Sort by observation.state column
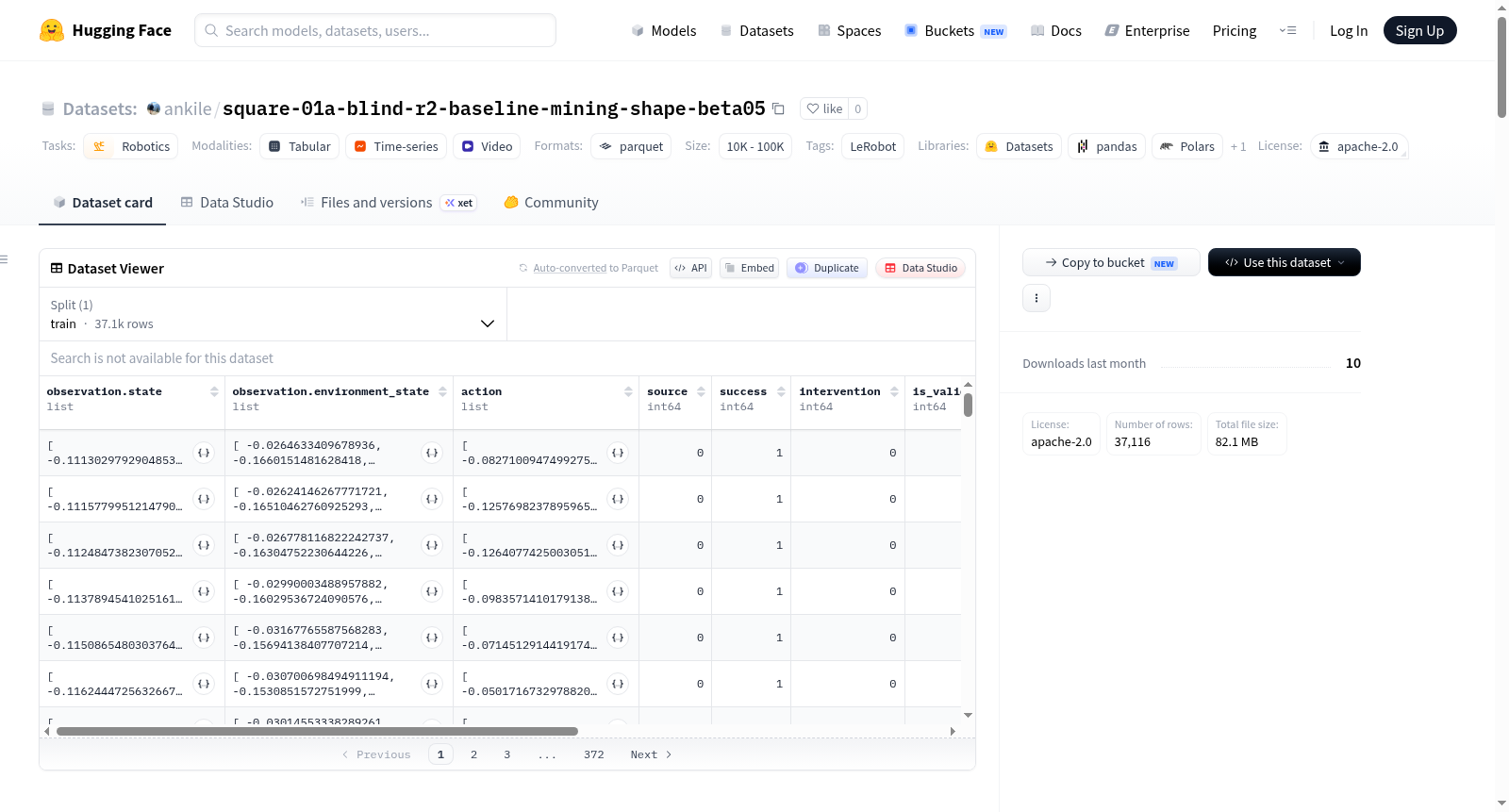Viewport: 1509px width, 812px height. coord(214,391)
